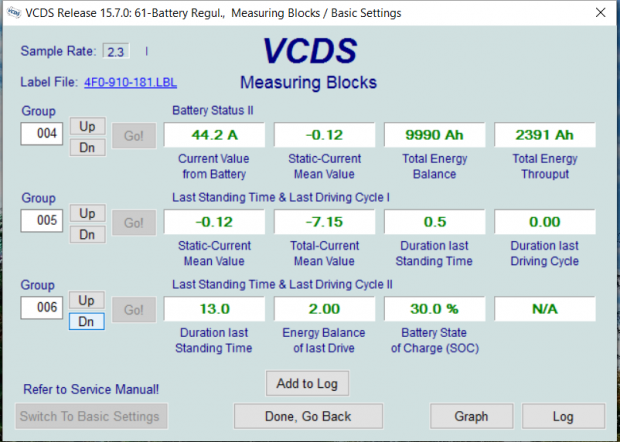Open the 4F0-910-181.LBL label file link
The width and height of the screenshot is (620, 442).
coord(130,83)
